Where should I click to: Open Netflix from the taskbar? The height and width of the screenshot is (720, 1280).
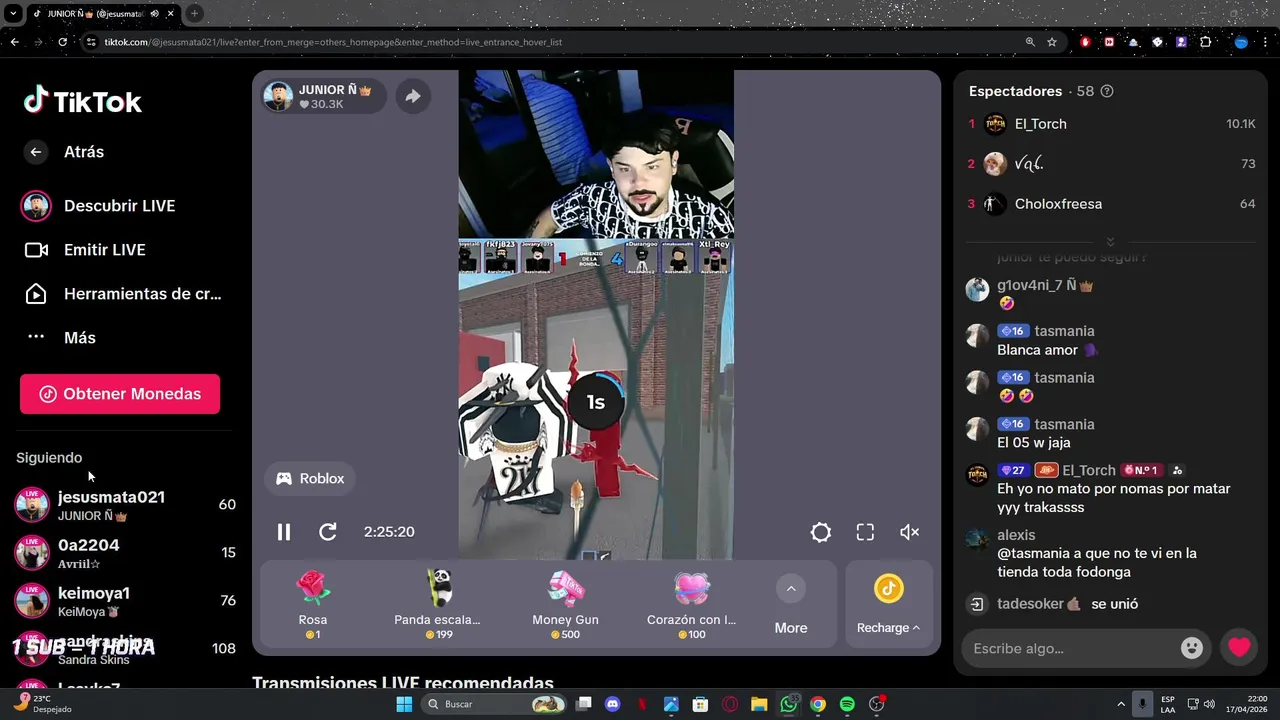point(642,704)
